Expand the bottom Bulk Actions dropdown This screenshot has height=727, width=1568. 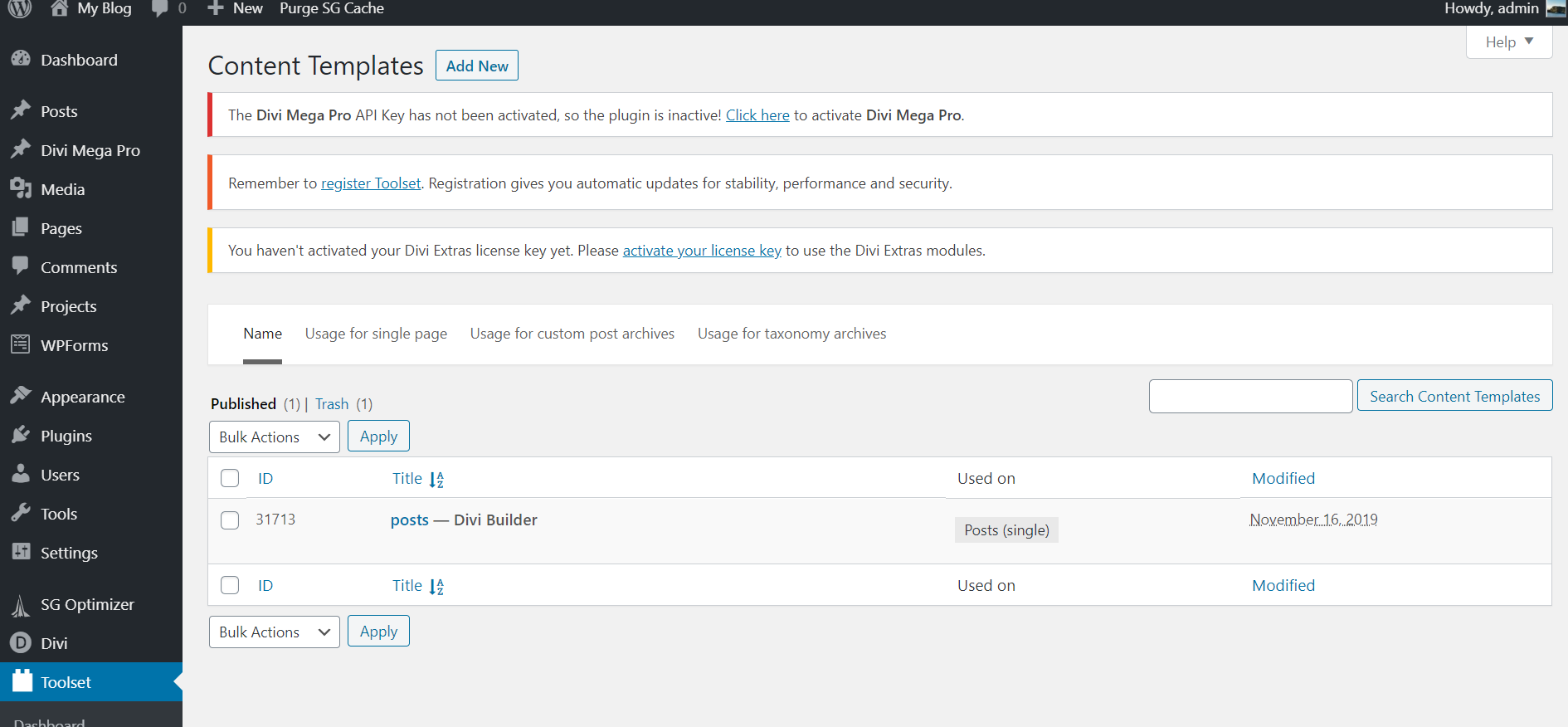[x=274, y=632]
